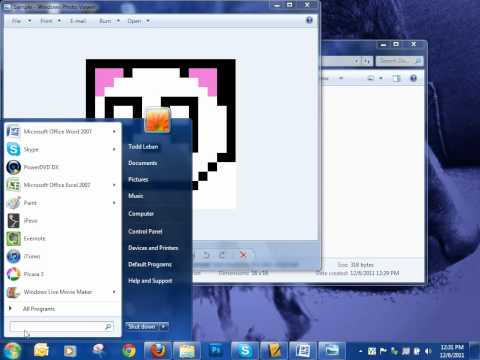The width and height of the screenshot is (480, 360).
Task: Click E-mail in Photo Viewer toolbar
Action: (78, 21)
